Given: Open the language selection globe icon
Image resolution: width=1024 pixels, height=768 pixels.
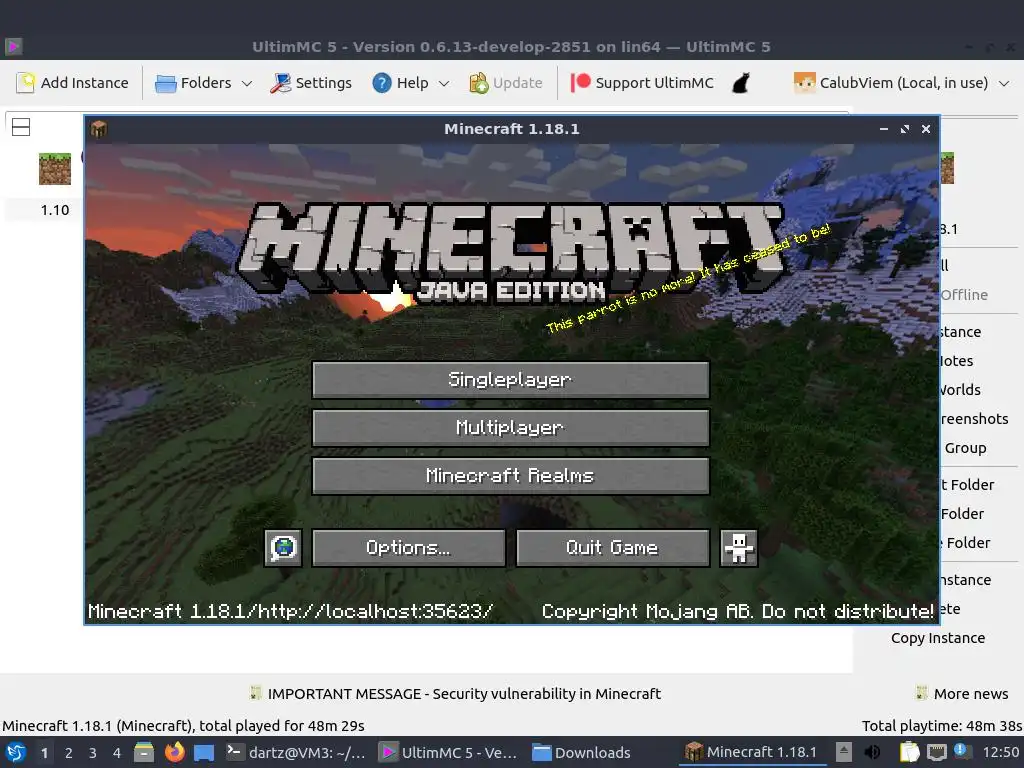Looking at the screenshot, I should pos(283,547).
